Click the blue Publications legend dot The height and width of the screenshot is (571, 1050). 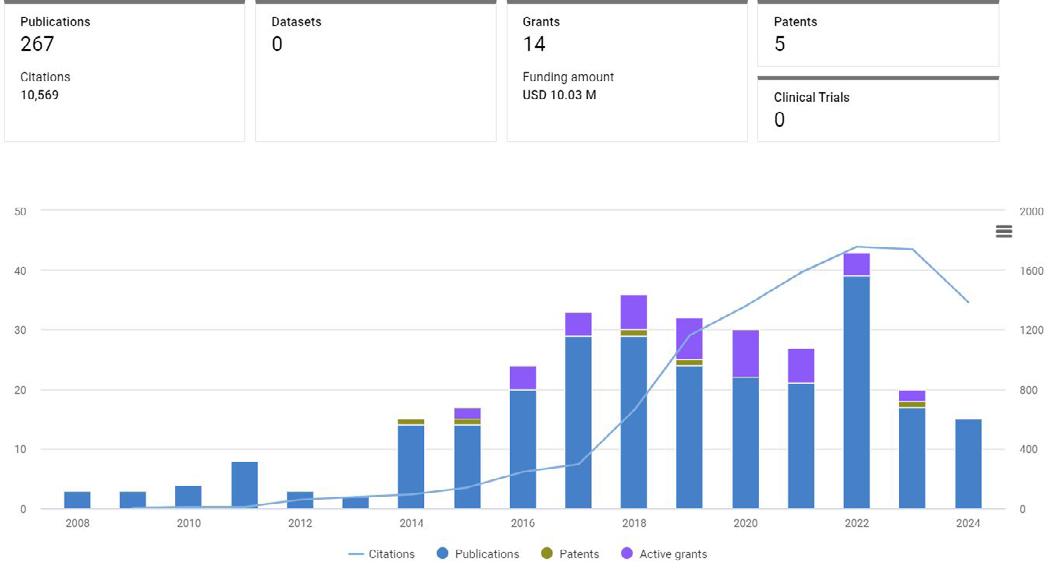(x=443, y=554)
